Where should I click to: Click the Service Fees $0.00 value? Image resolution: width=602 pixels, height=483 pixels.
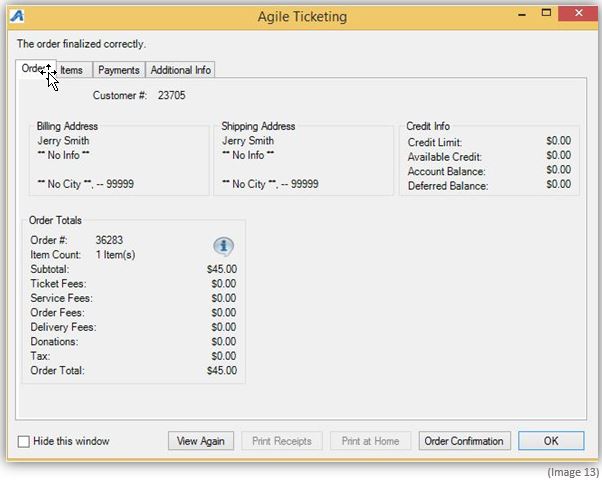[x=224, y=298]
